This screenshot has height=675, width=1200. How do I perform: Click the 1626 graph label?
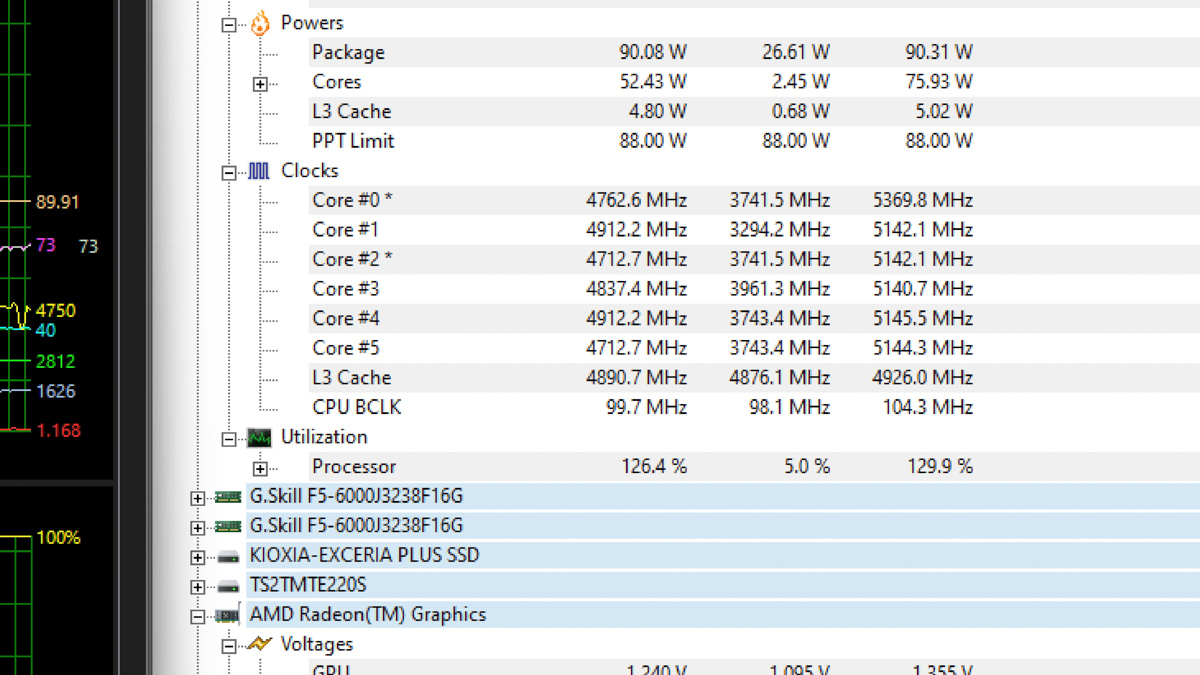[x=55, y=391]
